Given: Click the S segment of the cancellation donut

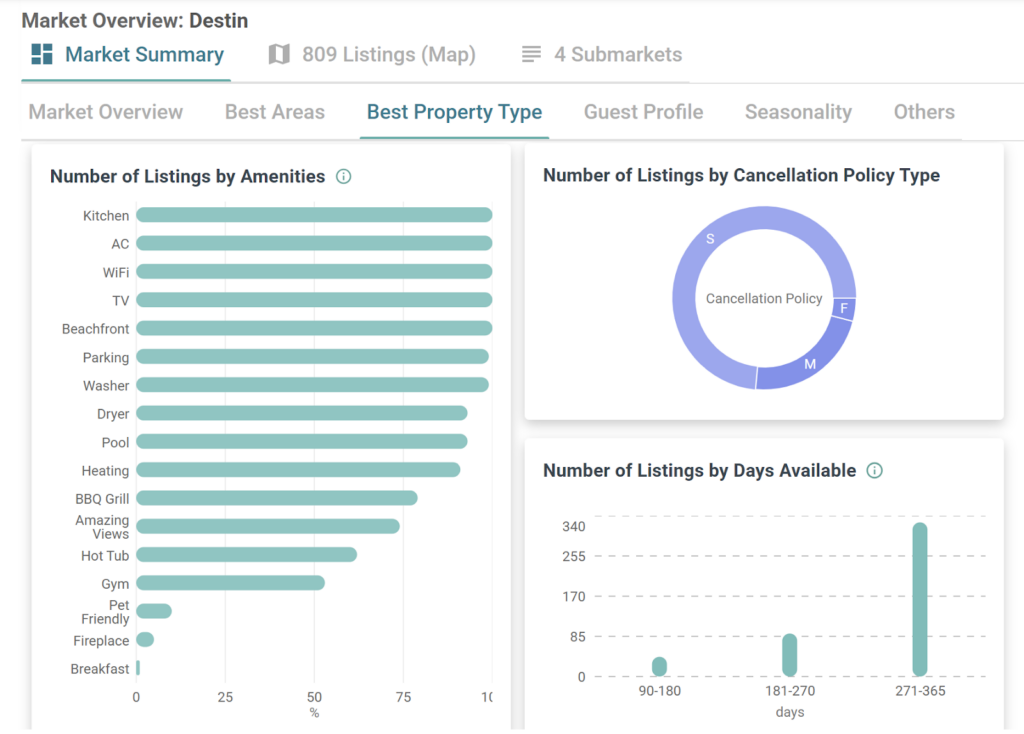Looking at the screenshot, I should [x=710, y=239].
